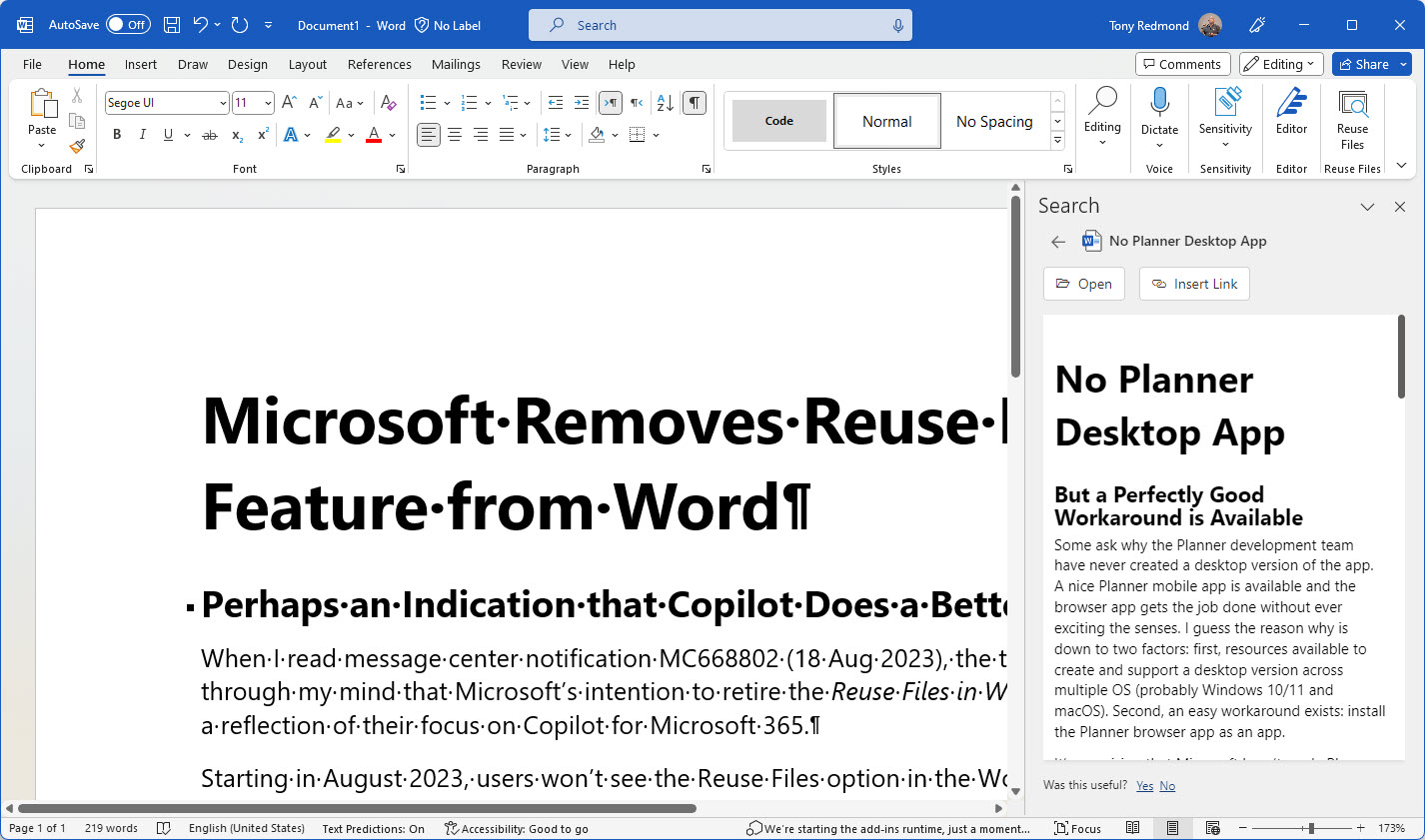
Task: Open Change Case Aa dropdown
Action: tap(350, 102)
